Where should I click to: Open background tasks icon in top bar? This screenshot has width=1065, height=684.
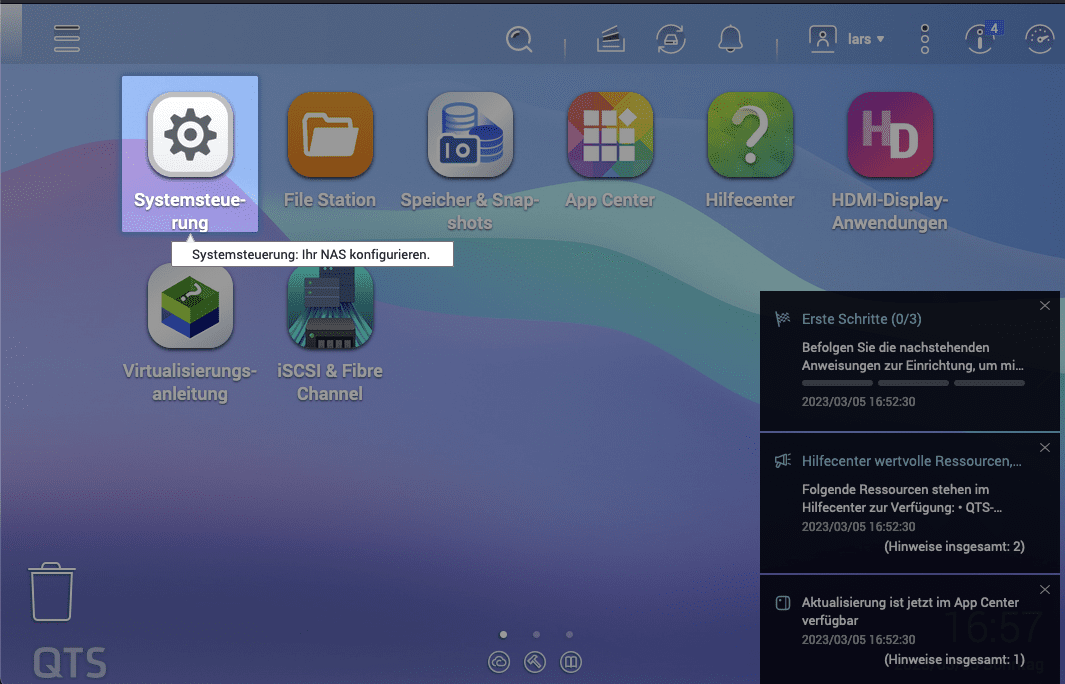point(611,39)
